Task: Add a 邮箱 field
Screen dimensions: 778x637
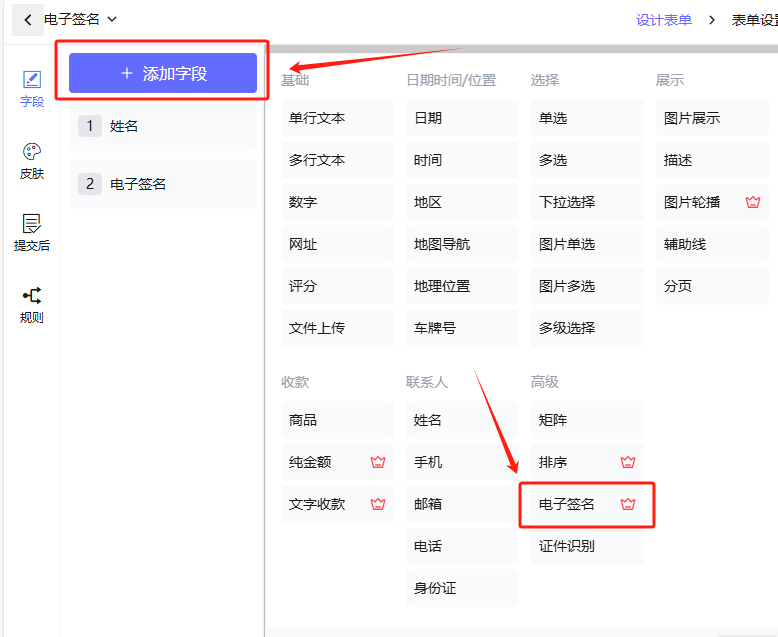Action: coord(462,504)
